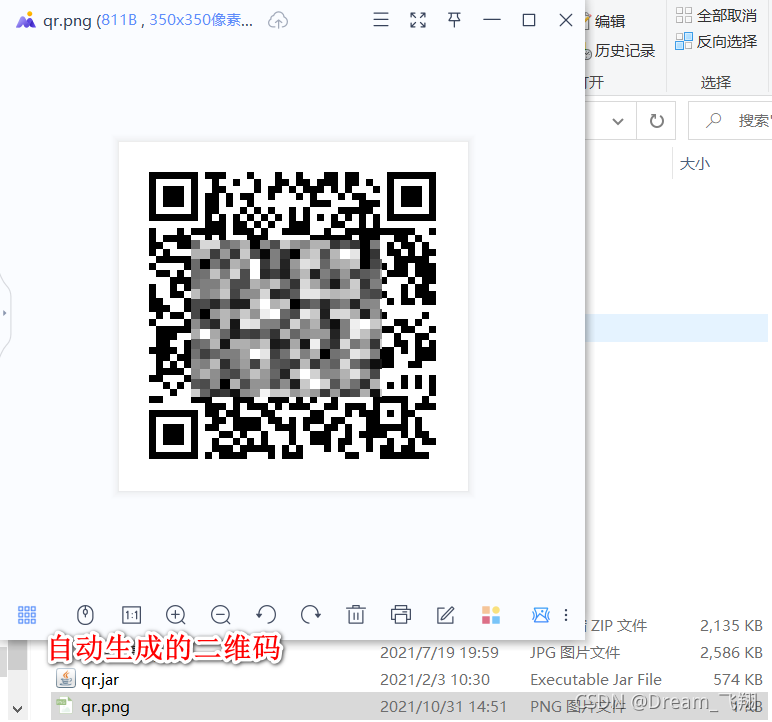772x722 pixels.
Task: Click the qr.png file icon
Action: [x=64, y=705]
